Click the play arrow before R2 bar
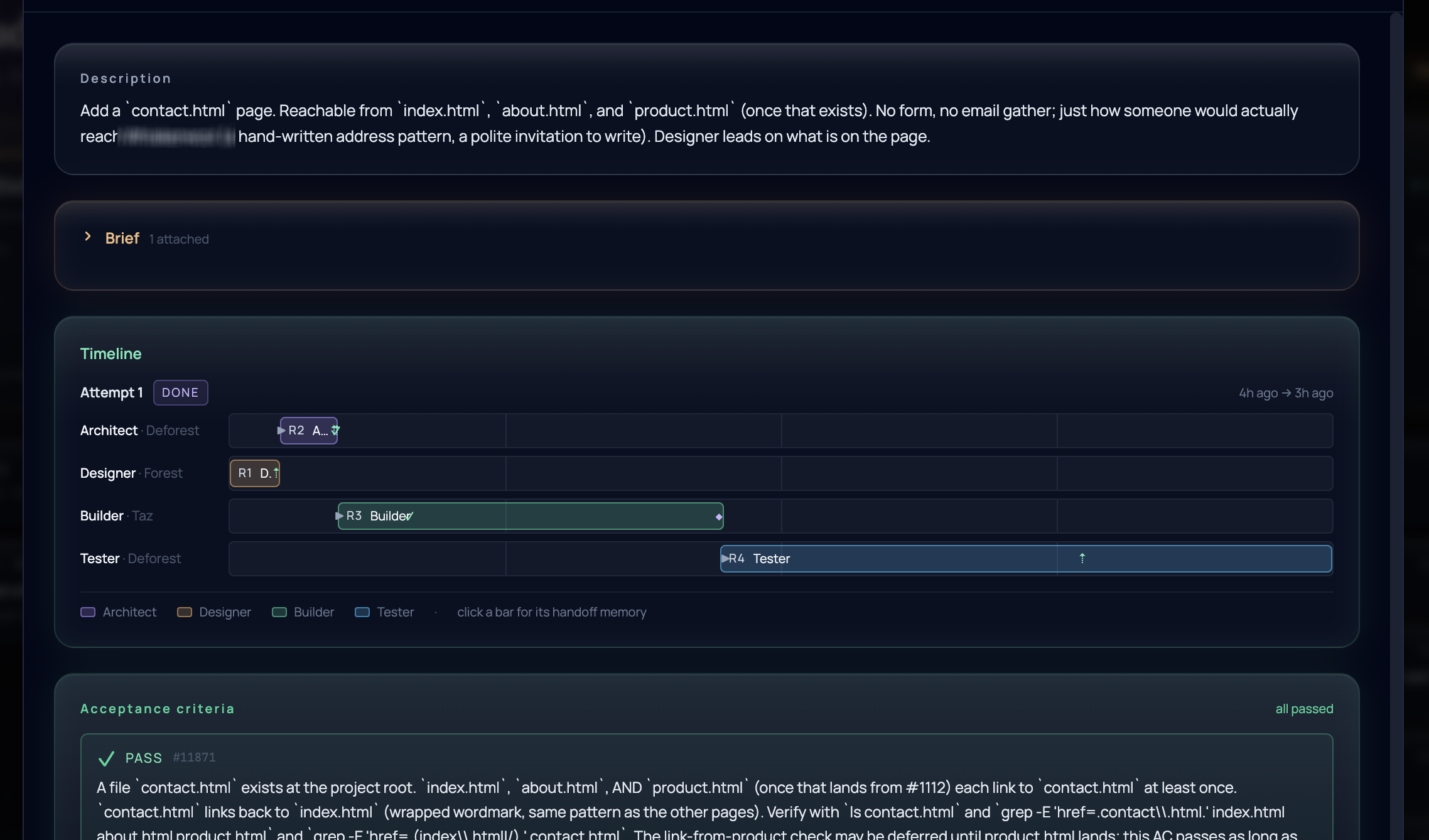 281,430
